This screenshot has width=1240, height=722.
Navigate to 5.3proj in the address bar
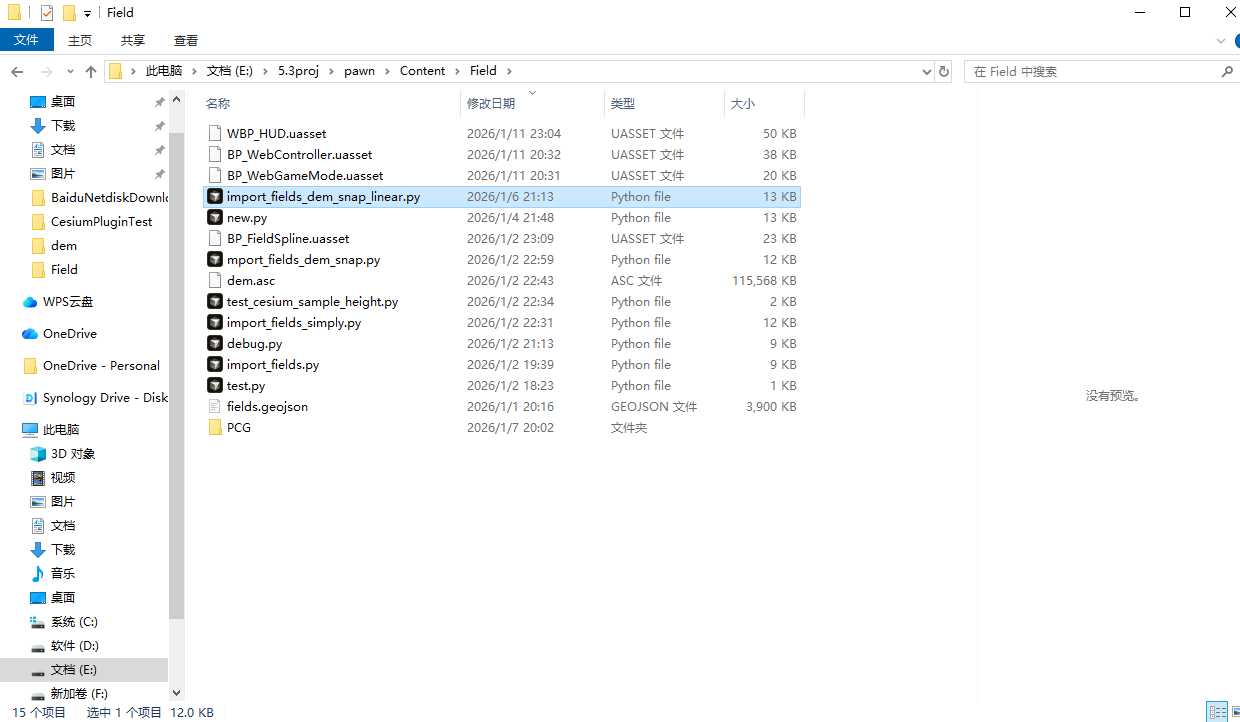(x=298, y=71)
